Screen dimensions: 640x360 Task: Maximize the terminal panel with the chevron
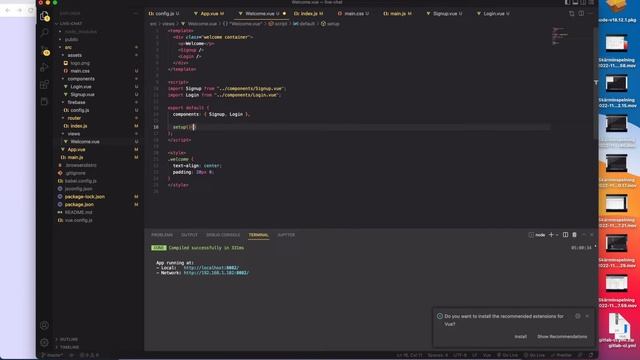584,235
